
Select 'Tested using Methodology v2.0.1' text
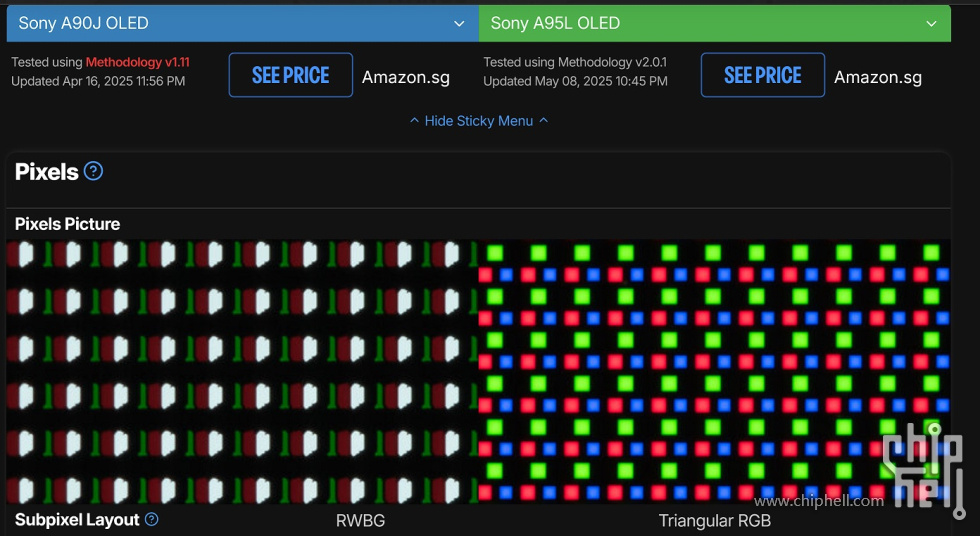point(574,62)
